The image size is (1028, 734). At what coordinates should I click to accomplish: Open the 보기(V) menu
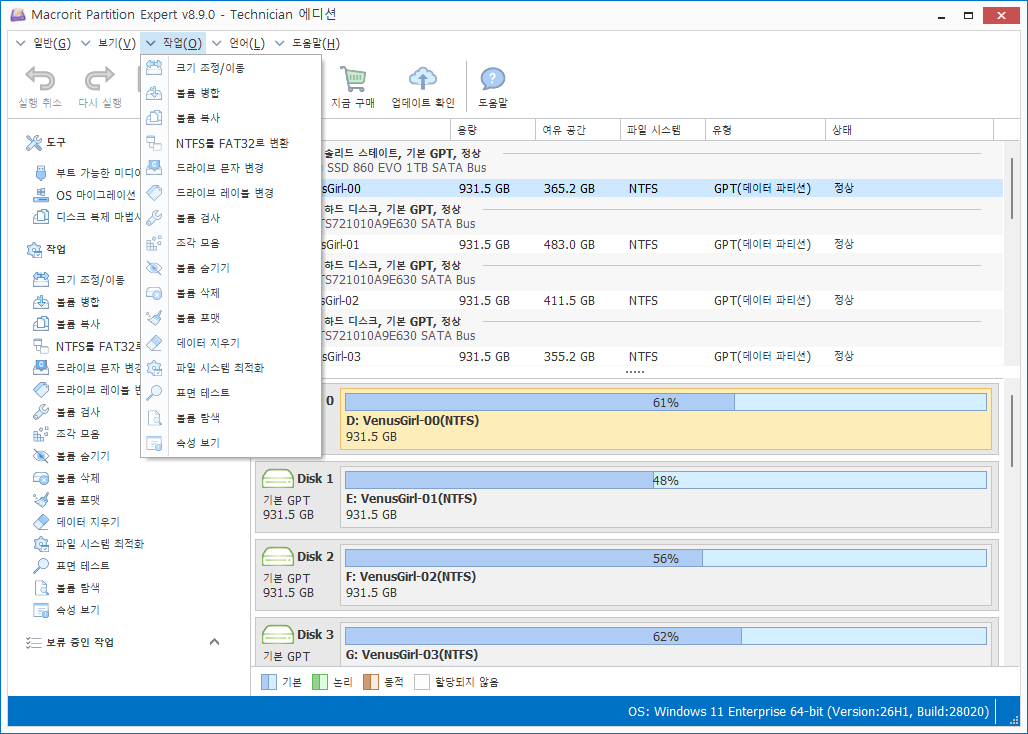tap(109, 43)
